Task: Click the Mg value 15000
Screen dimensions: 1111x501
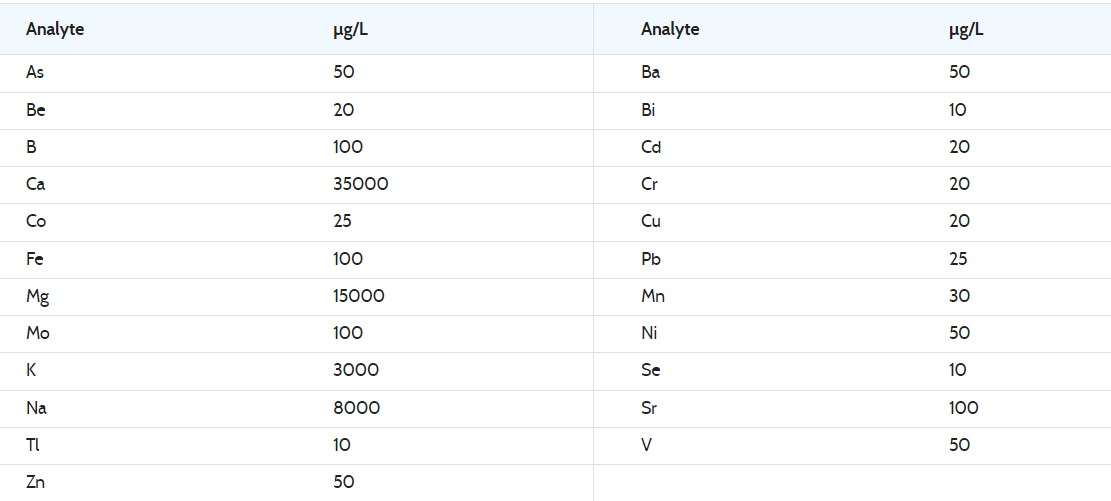Action: pos(359,296)
